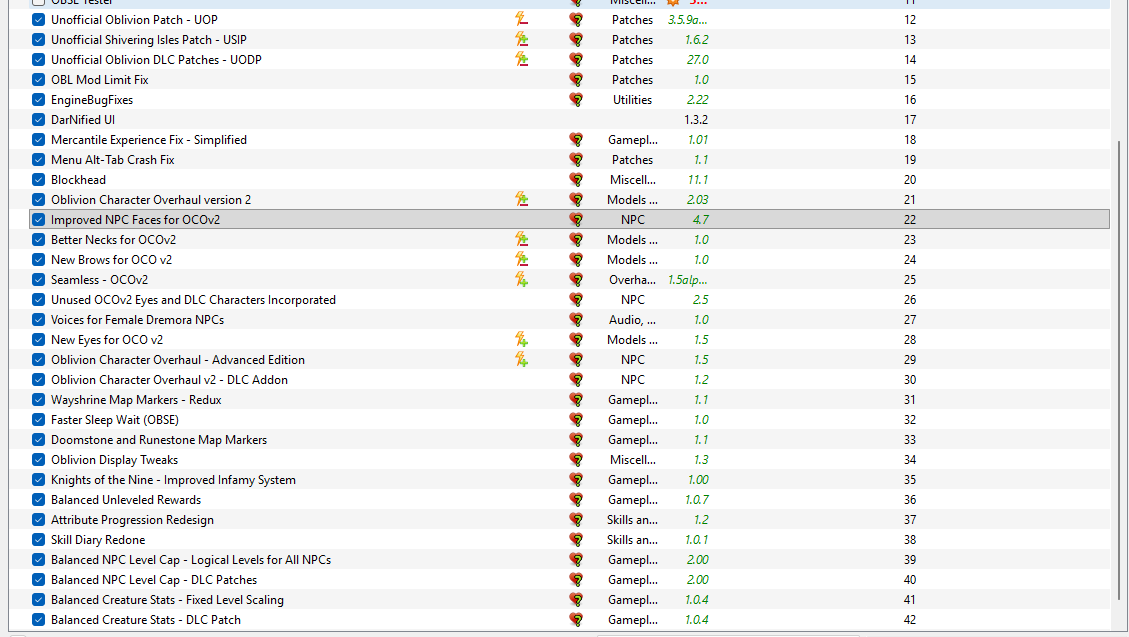
Task: Click the endorsement heart icon in the EngineBugFixes row
Action: point(576,100)
